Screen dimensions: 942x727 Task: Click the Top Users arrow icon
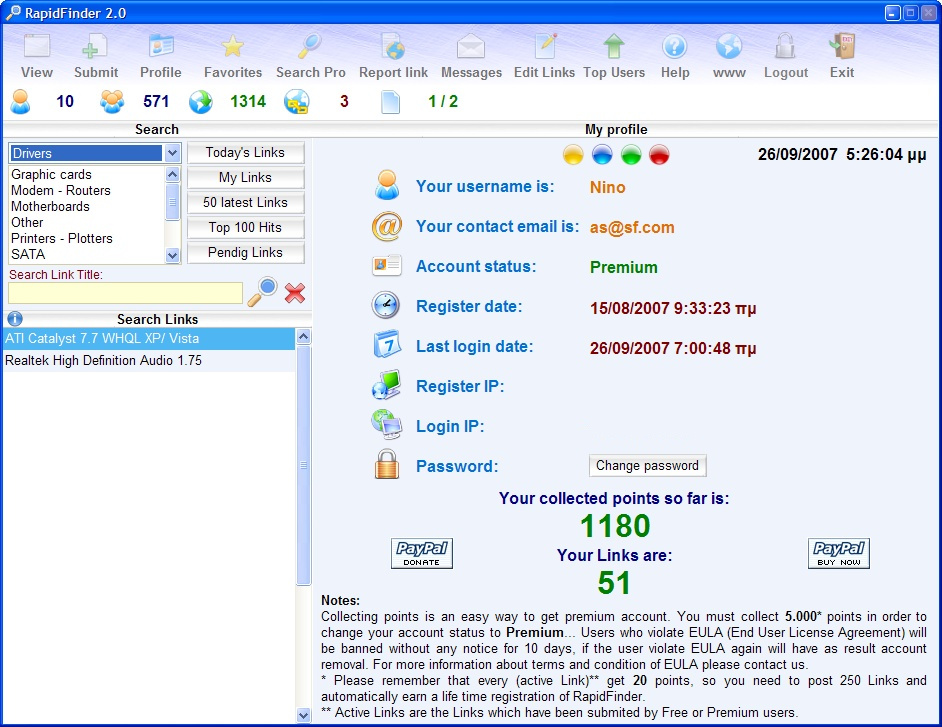click(x=614, y=48)
